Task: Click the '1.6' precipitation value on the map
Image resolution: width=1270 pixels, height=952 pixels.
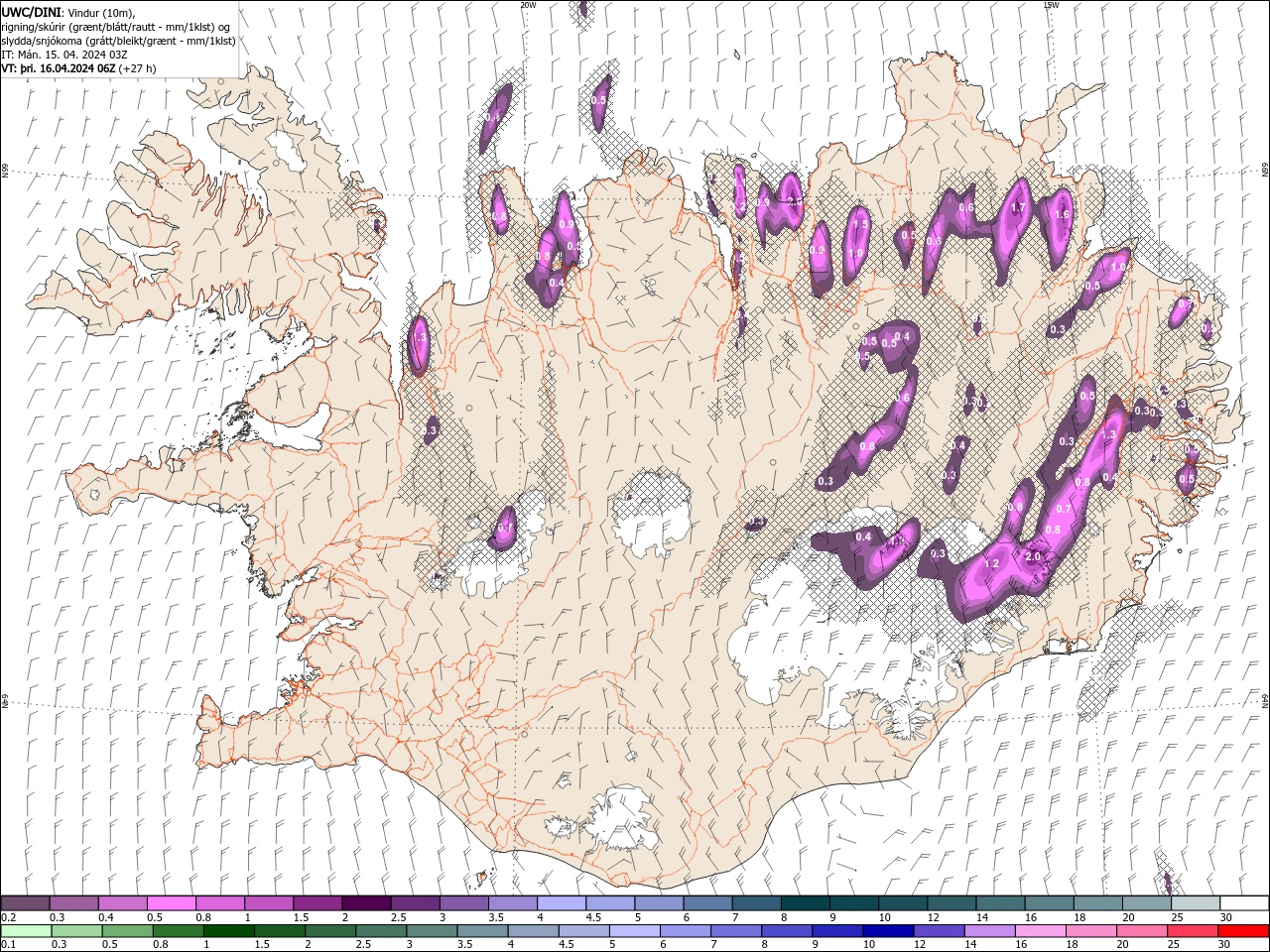Action: [1062, 215]
